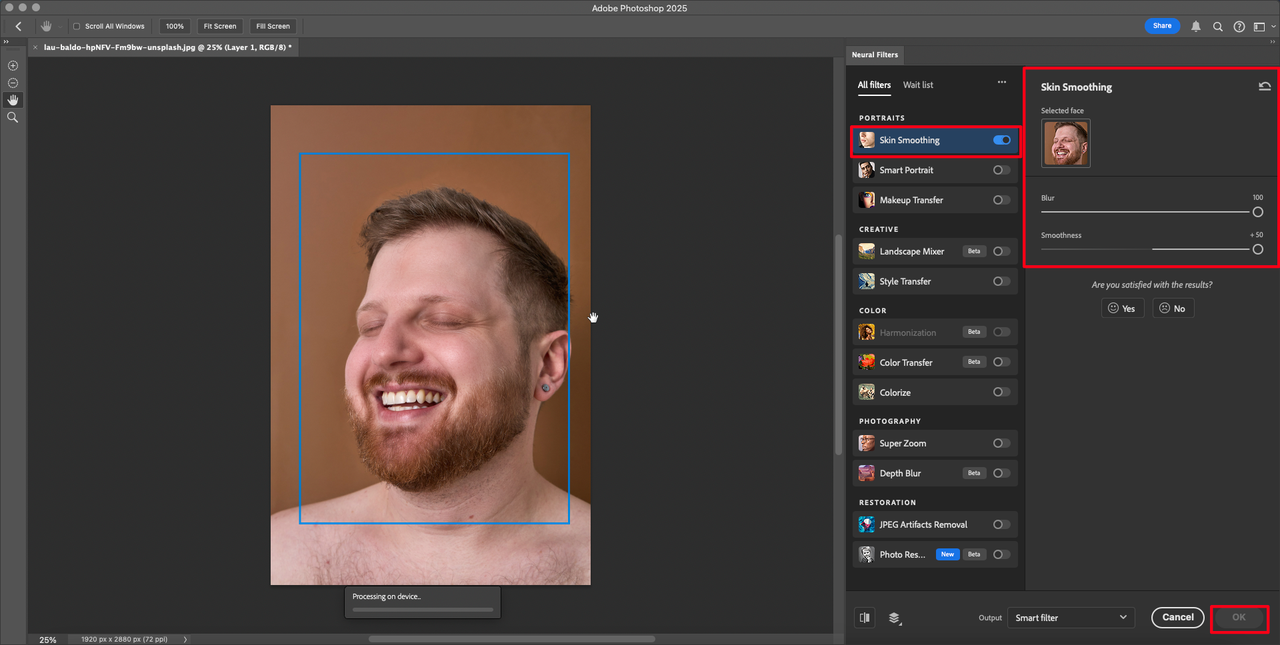Expand the collapsed left toolbar double arrows
The height and width of the screenshot is (645, 1280).
pos(5,41)
